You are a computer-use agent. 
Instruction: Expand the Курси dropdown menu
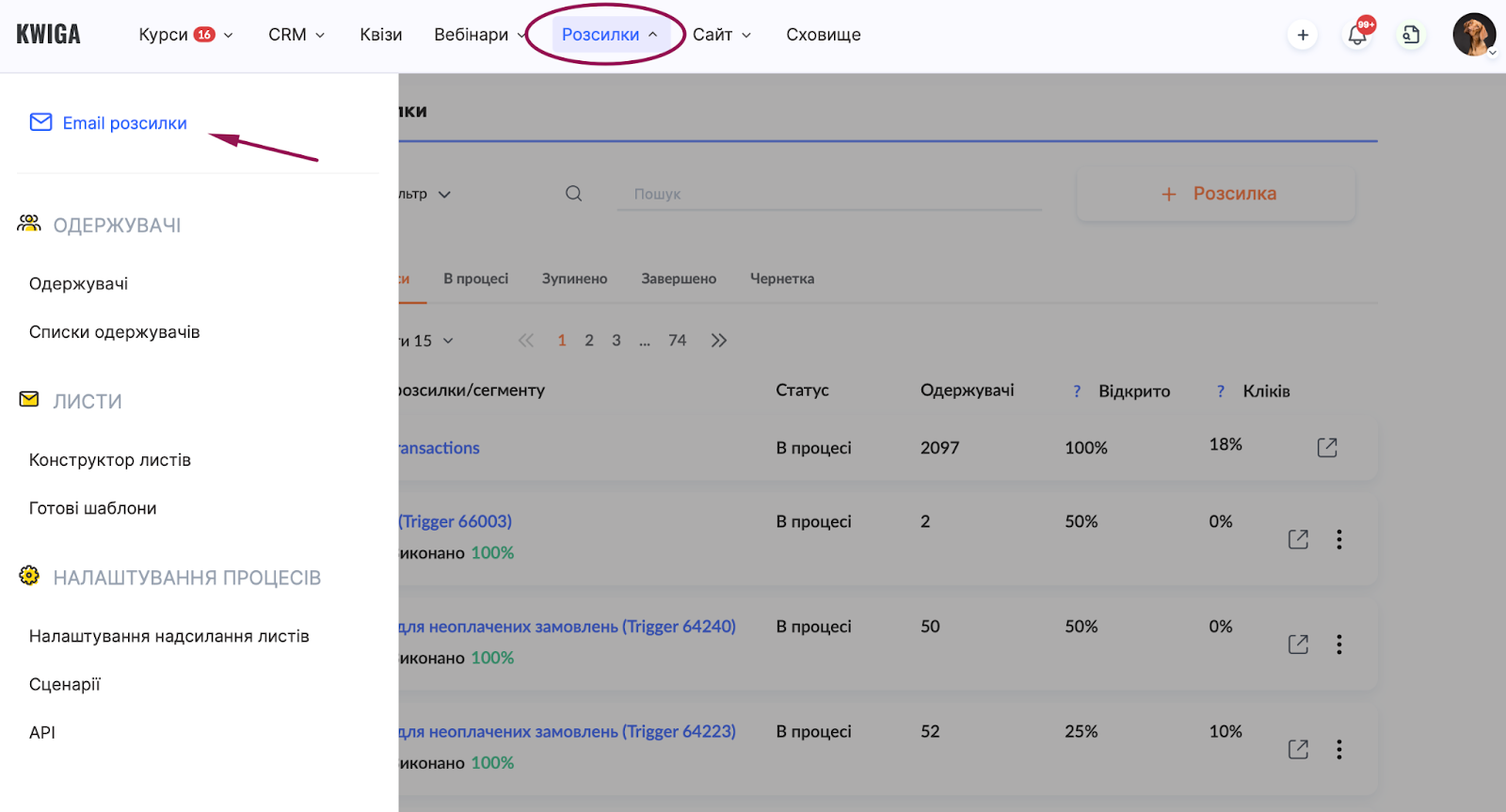(185, 35)
